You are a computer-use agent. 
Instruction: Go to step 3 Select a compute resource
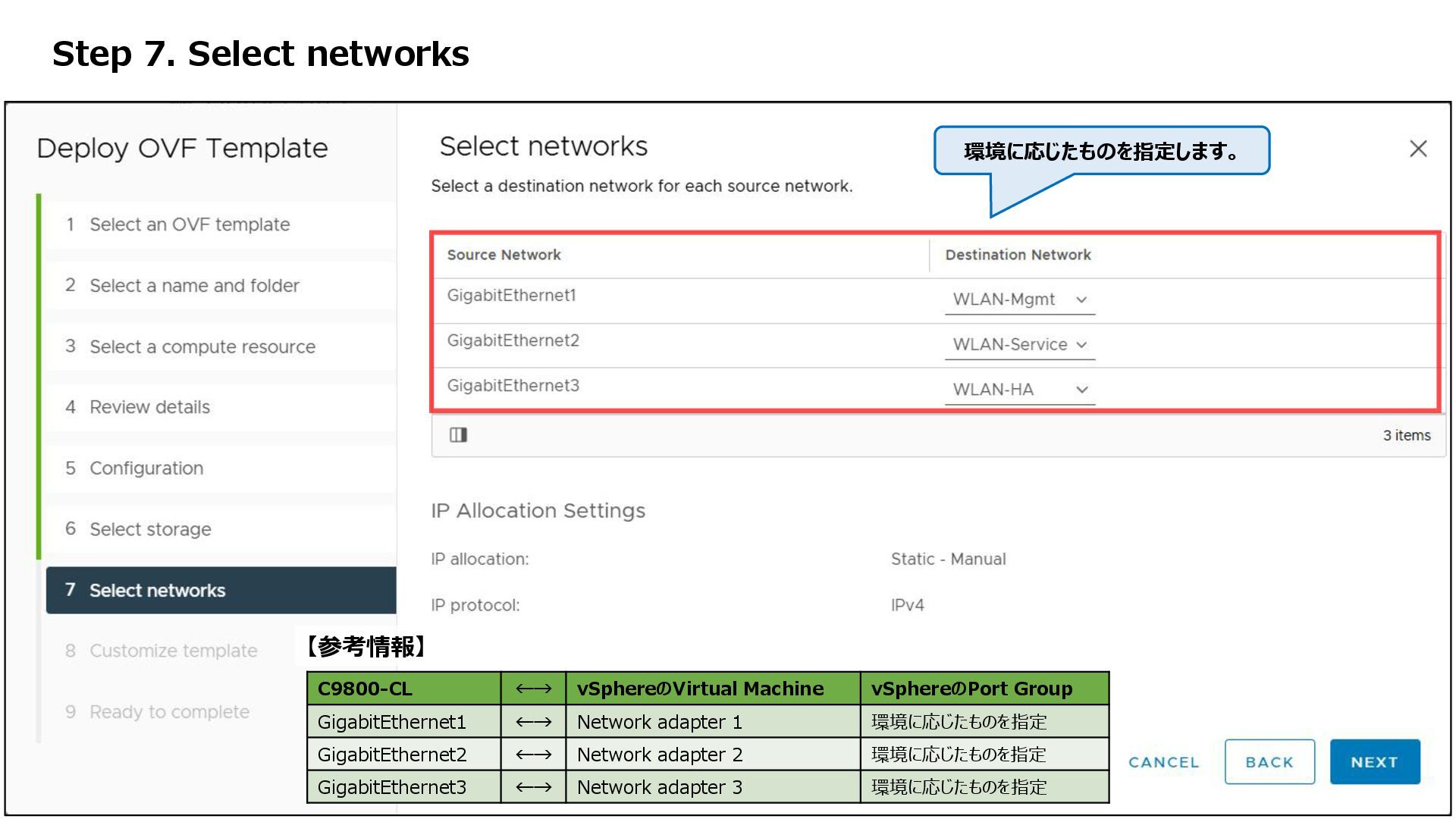(x=202, y=347)
